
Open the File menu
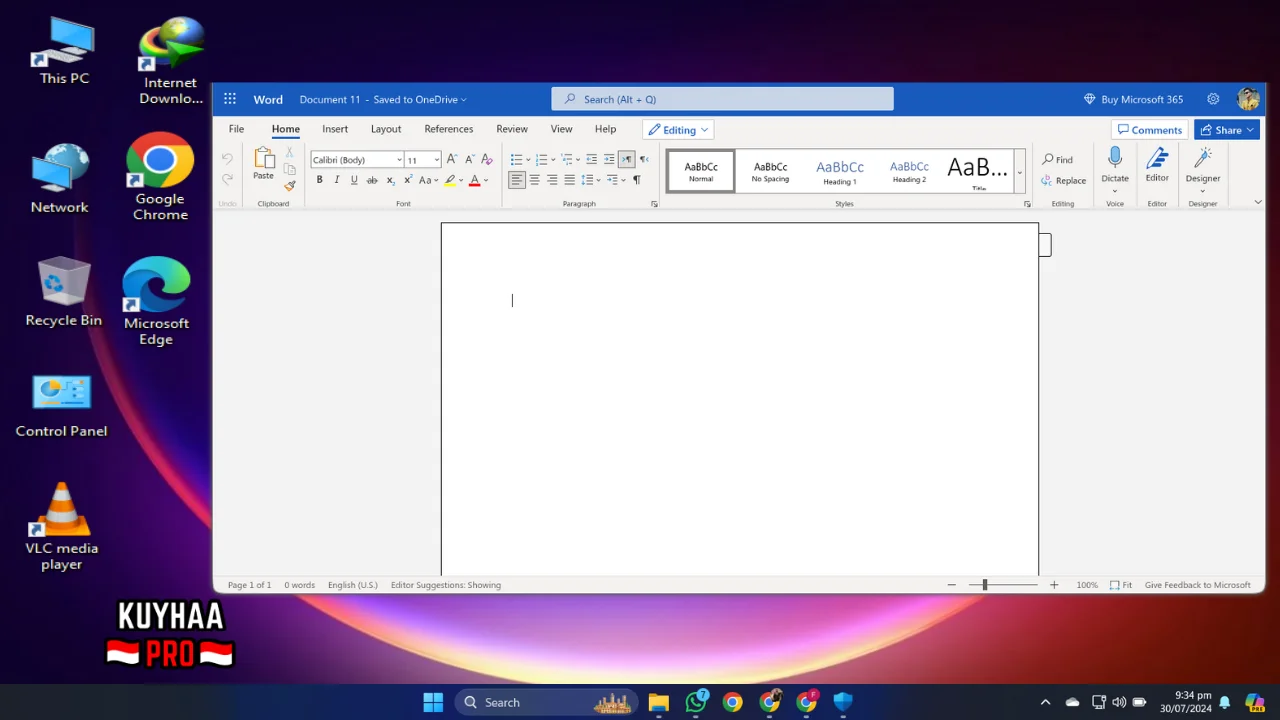tap(236, 129)
